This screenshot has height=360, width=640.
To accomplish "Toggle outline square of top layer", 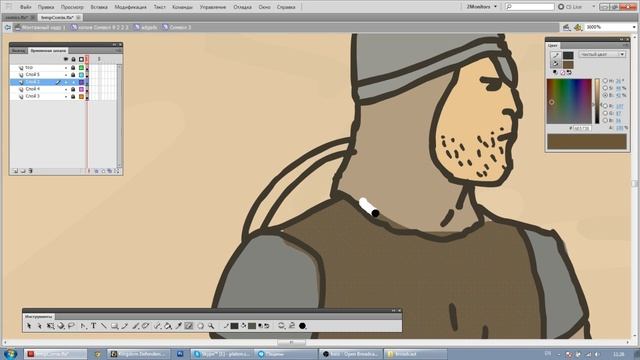I will [x=81, y=67].
